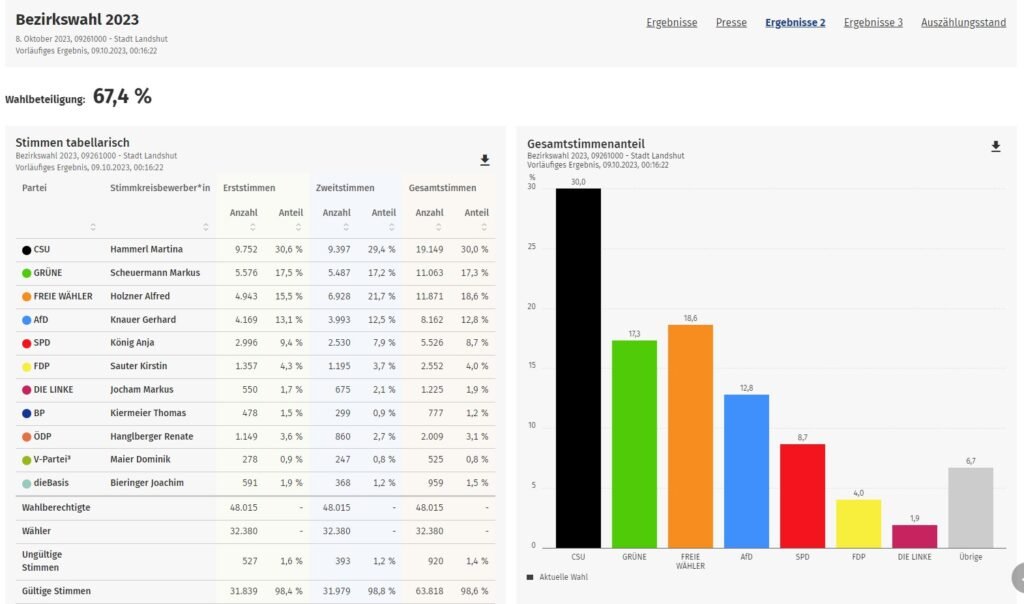Click the green GRÜNE bar in chart
This screenshot has height=604, width=1024.
point(634,444)
